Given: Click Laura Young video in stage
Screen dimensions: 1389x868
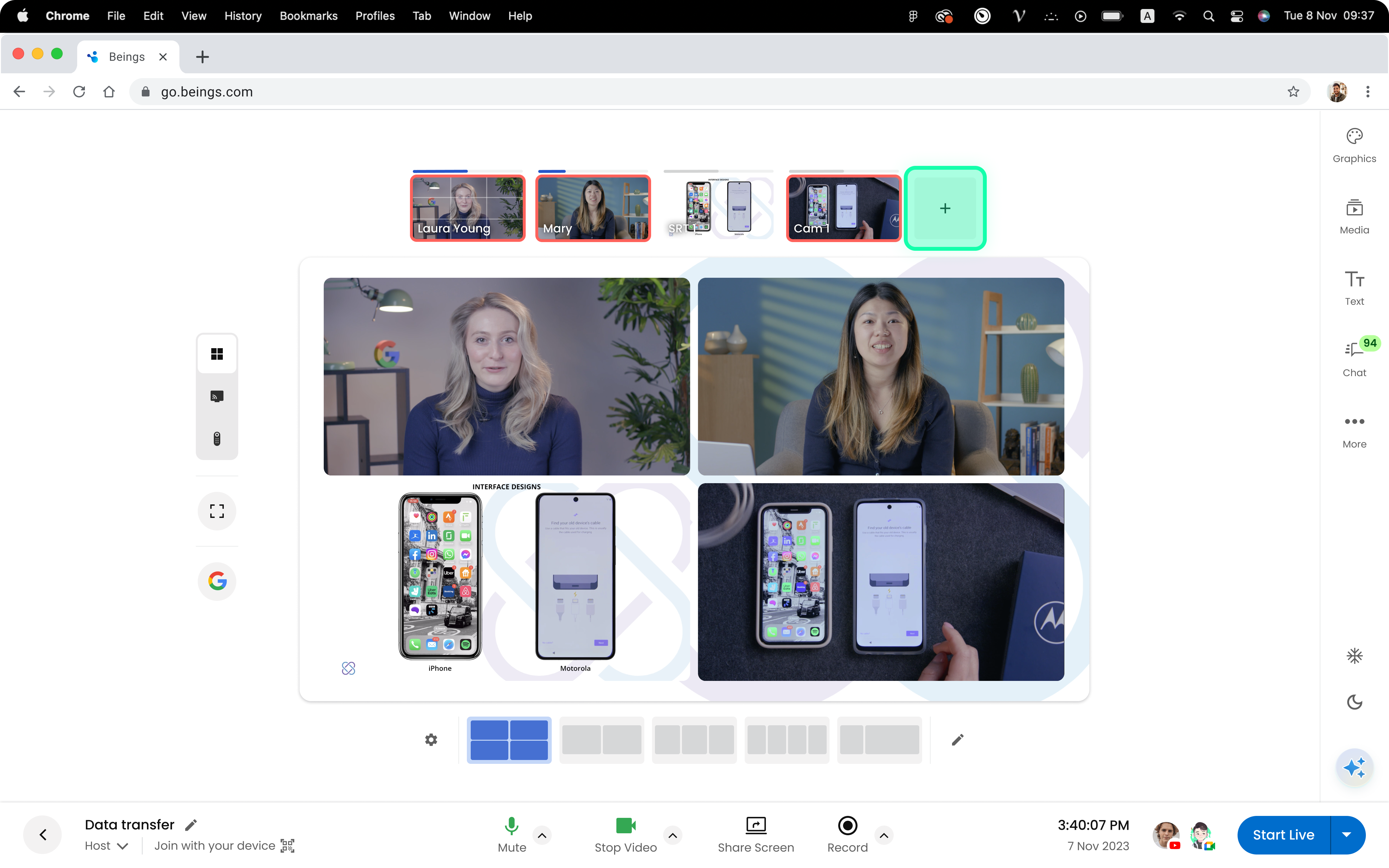Looking at the screenshot, I should coord(506,376).
